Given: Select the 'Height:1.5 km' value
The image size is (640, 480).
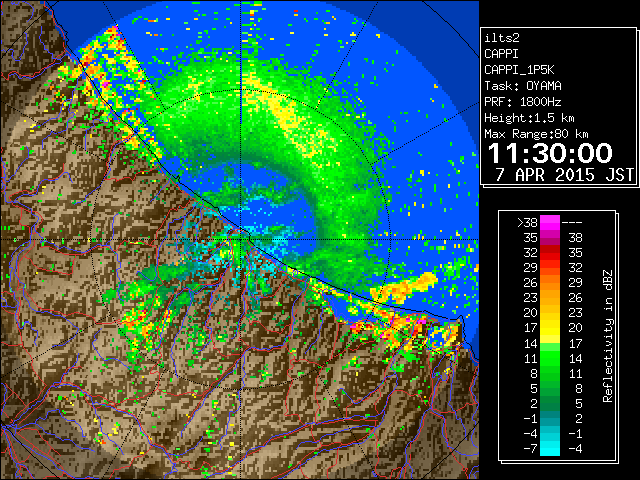Looking at the screenshot, I should [529, 118].
